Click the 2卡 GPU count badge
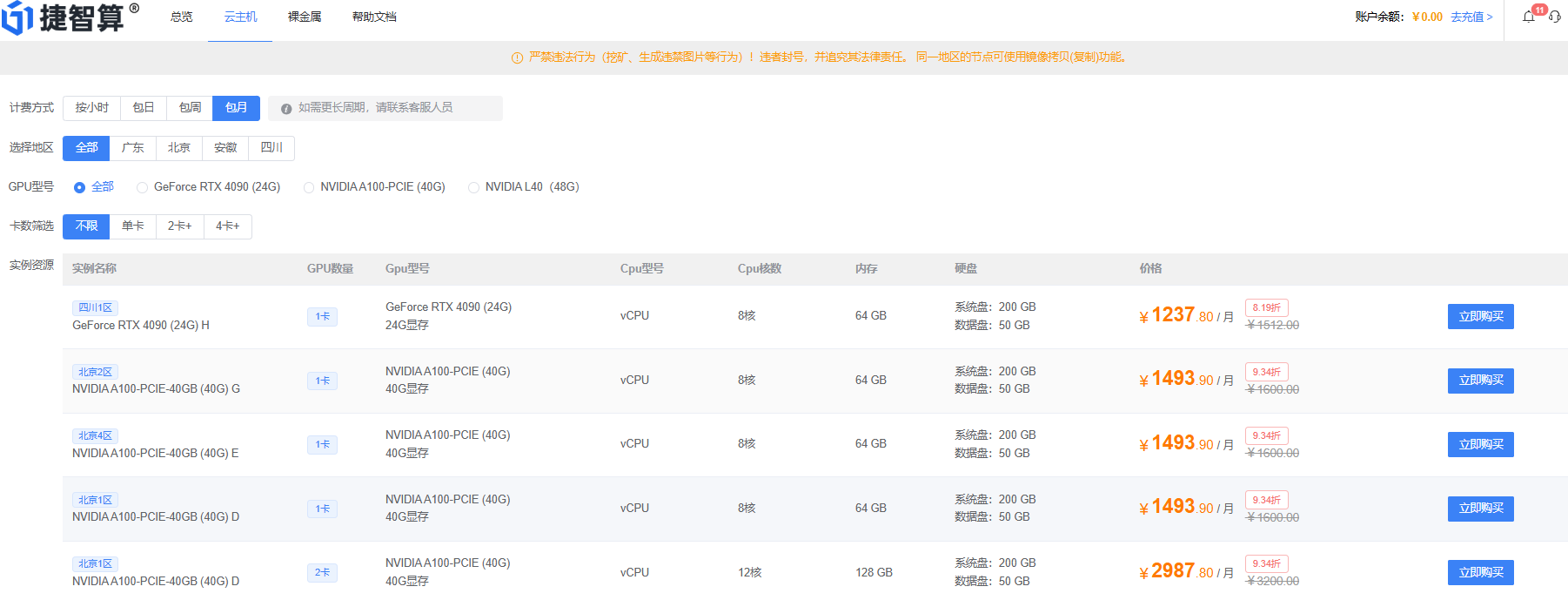1568x600 pixels. coord(322,572)
